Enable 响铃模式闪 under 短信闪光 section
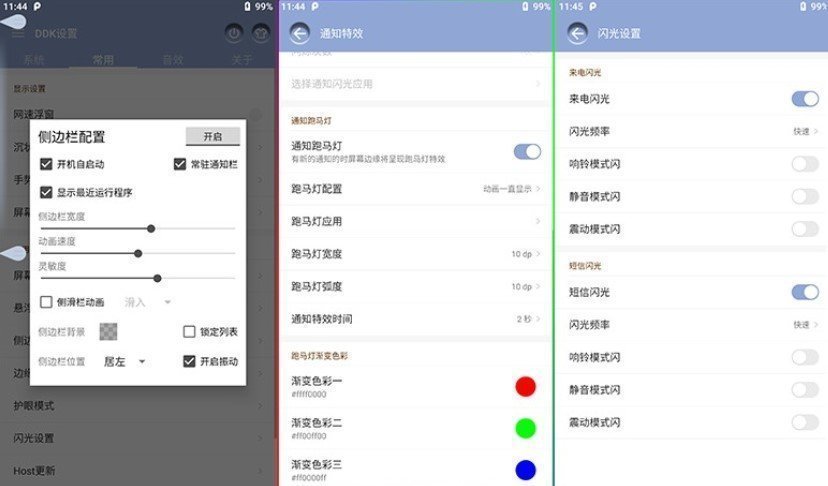 click(x=805, y=357)
